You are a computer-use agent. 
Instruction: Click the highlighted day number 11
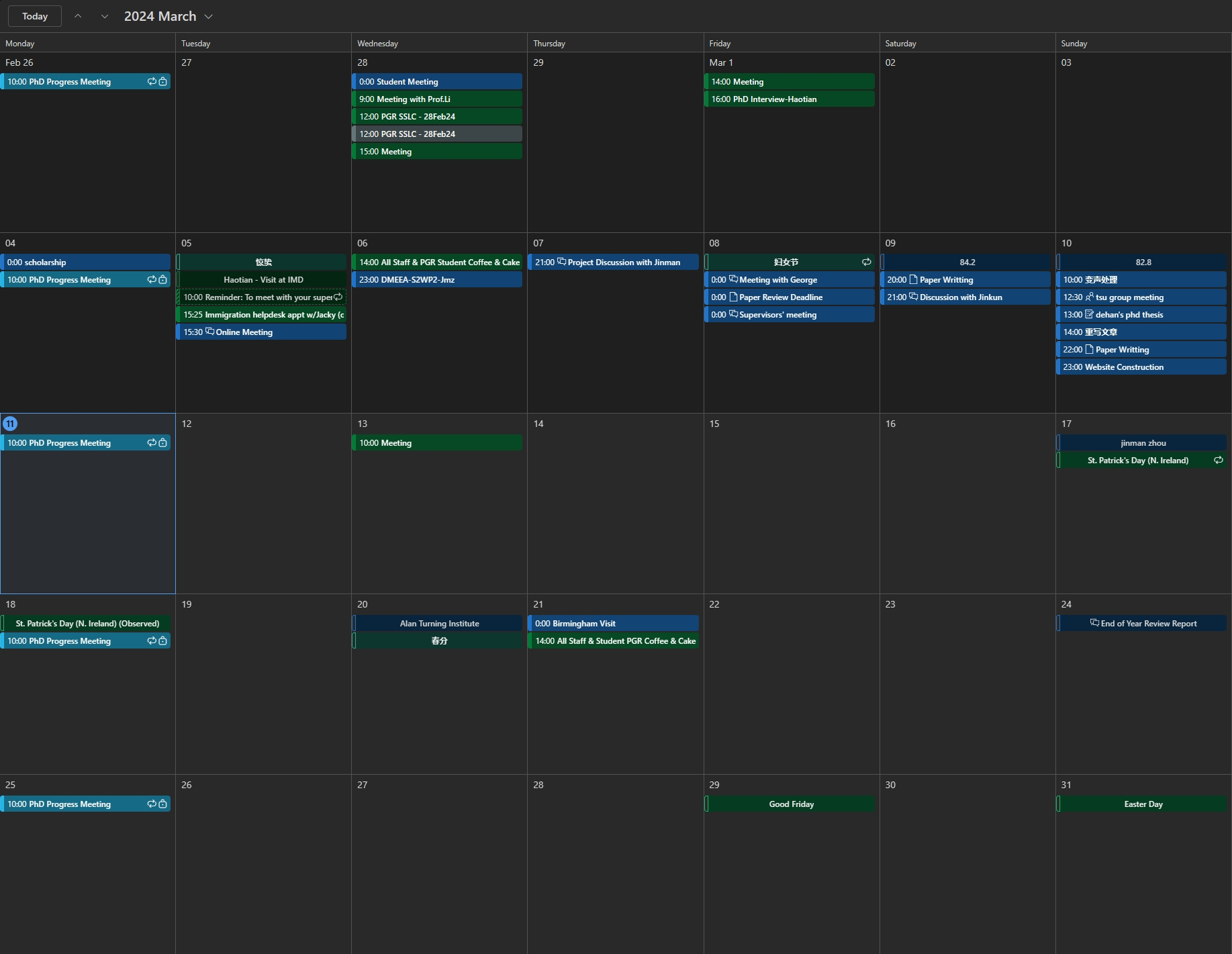(10, 424)
